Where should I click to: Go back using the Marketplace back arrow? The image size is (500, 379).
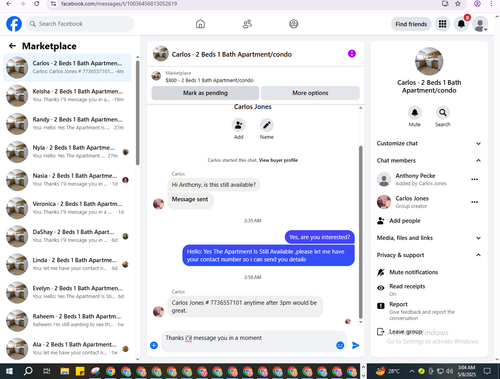[12, 46]
